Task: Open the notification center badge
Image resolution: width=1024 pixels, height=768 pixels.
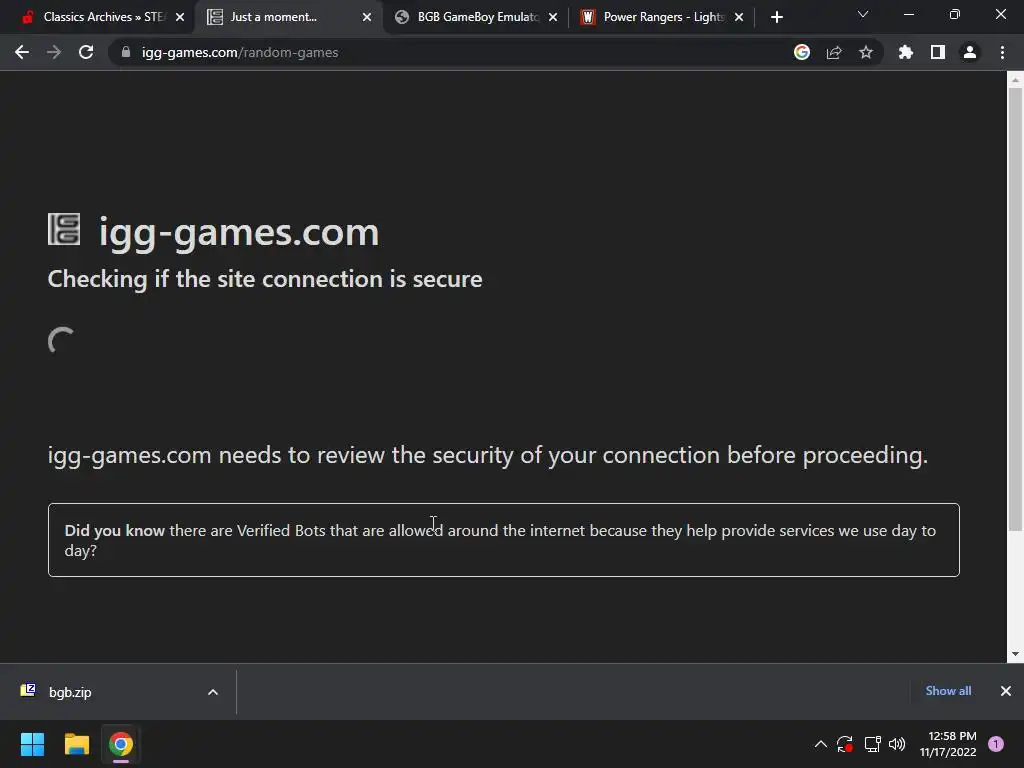Action: click(996, 744)
